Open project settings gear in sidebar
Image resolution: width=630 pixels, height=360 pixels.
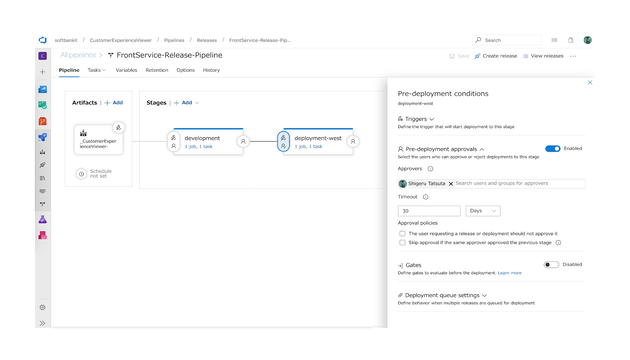[43, 307]
